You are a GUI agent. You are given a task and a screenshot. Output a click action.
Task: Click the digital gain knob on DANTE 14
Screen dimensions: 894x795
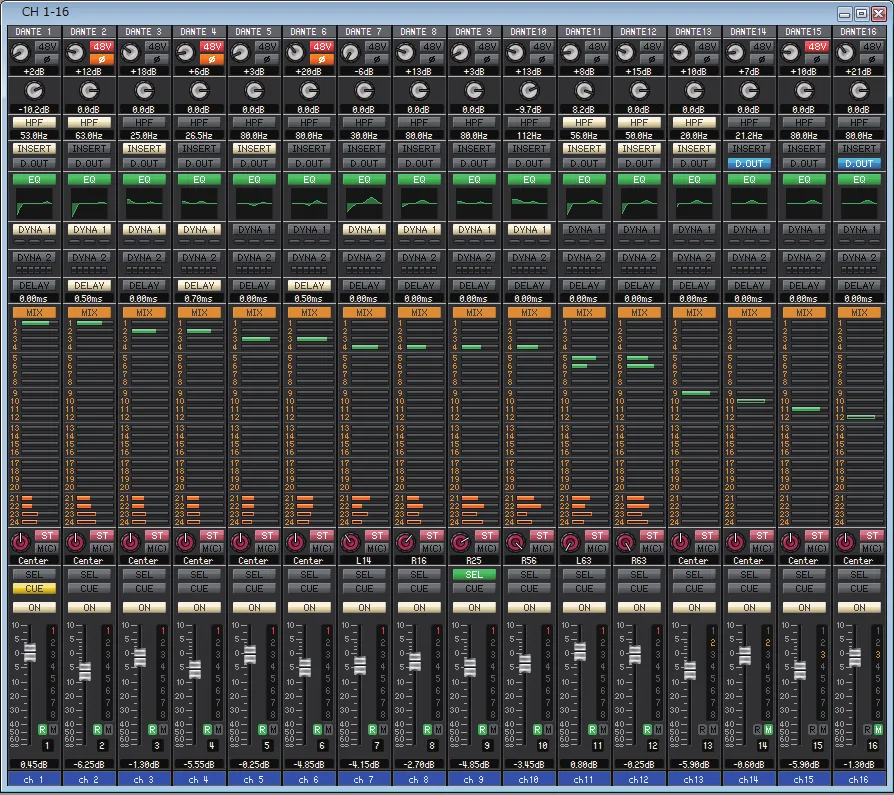[x=749, y=91]
